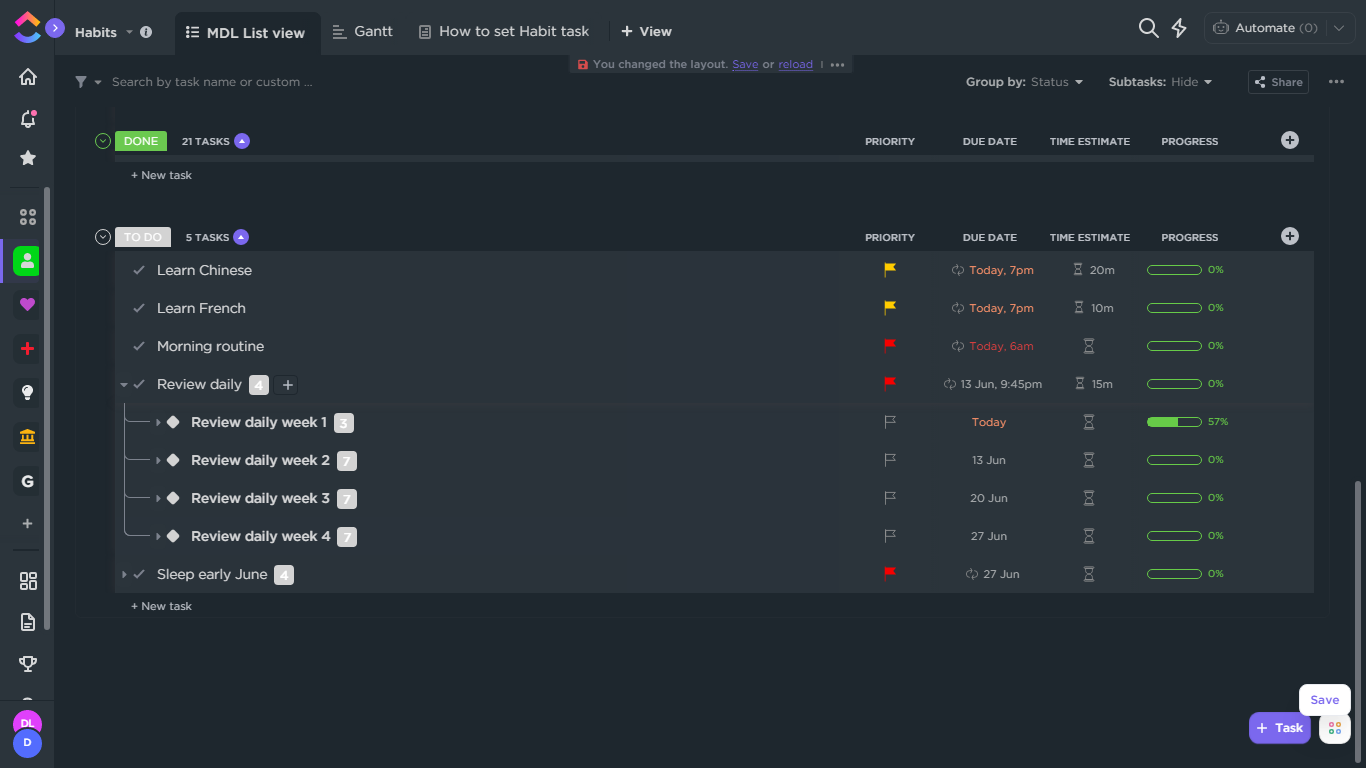Open the Notifications bell icon
This screenshot has width=1366, height=768.
pyautogui.click(x=28, y=119)
